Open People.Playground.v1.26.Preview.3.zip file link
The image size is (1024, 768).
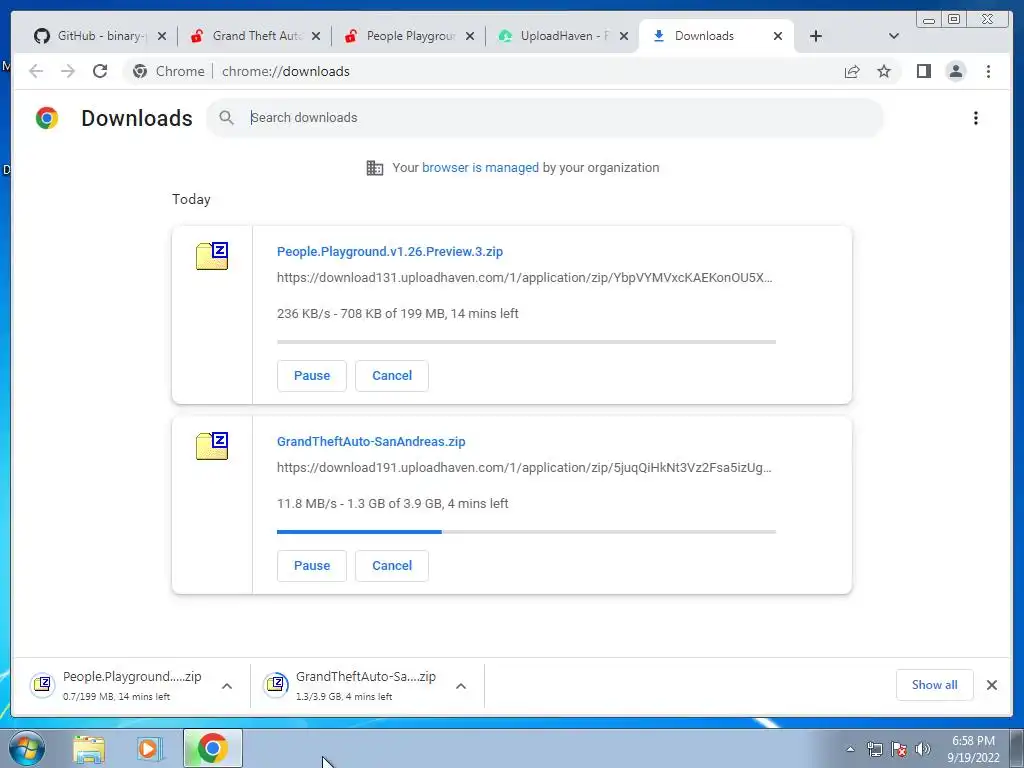(x=390, y=251)
